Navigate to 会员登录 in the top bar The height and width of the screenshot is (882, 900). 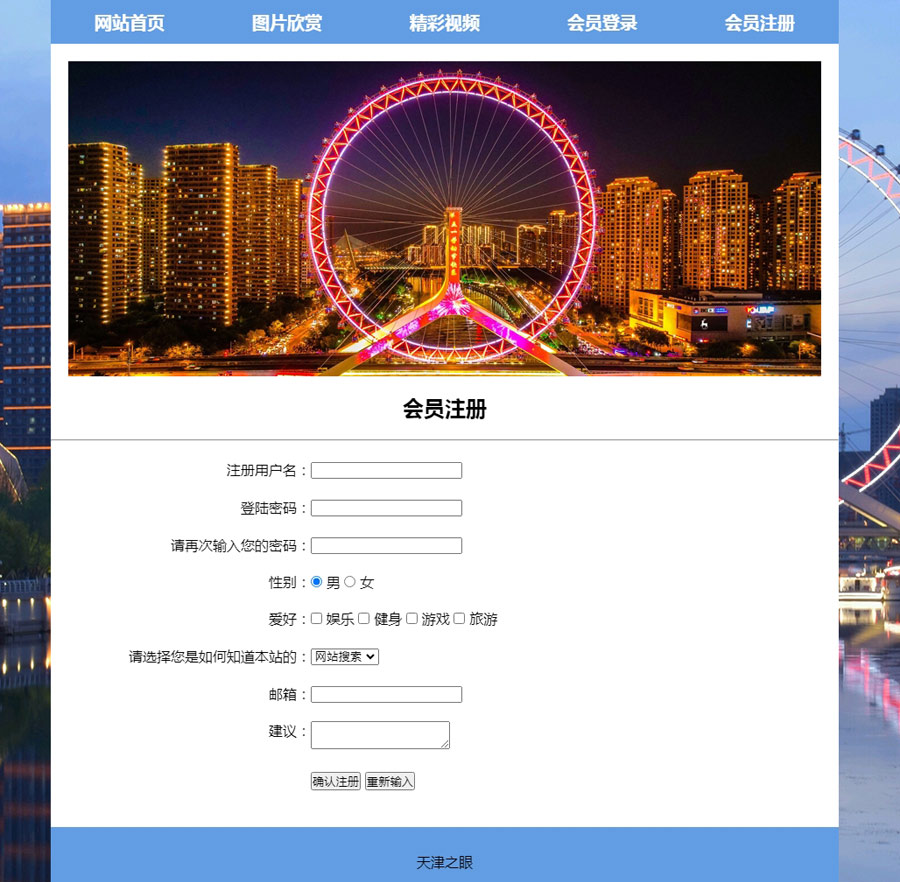click(x=602, y=23)
